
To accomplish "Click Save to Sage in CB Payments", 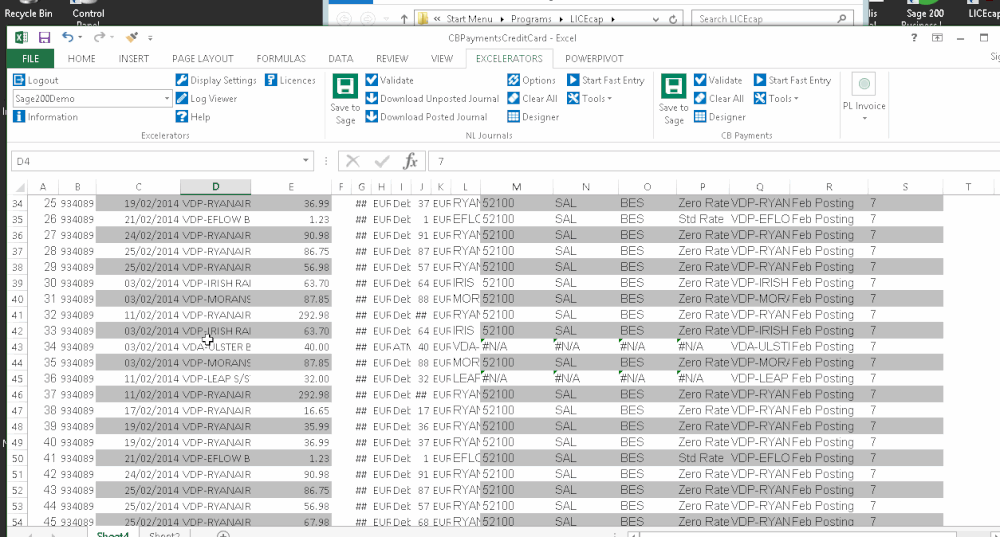I will pyautogui.click(x=673, y=99).
